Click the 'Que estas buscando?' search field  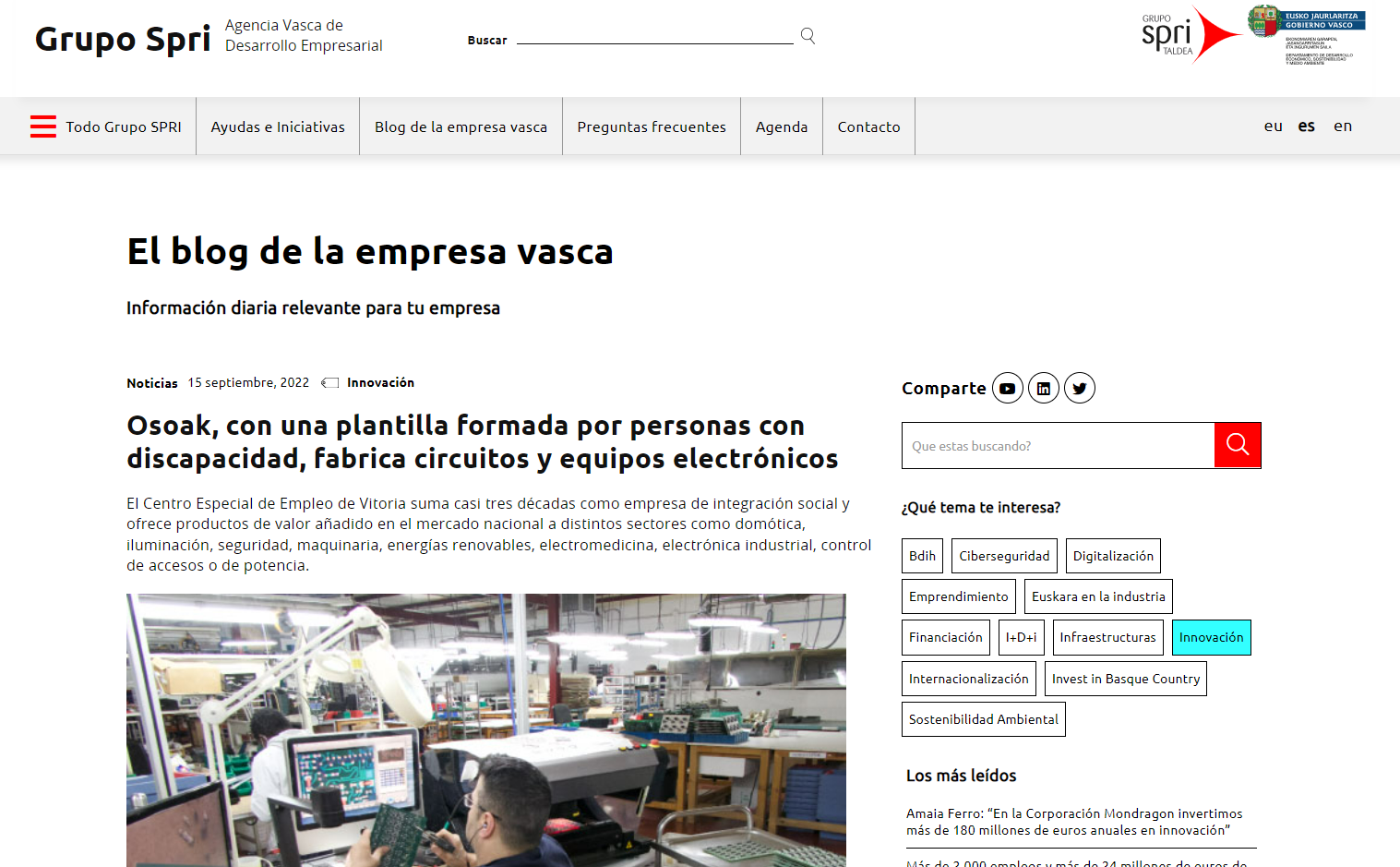tap(1058, 446)
